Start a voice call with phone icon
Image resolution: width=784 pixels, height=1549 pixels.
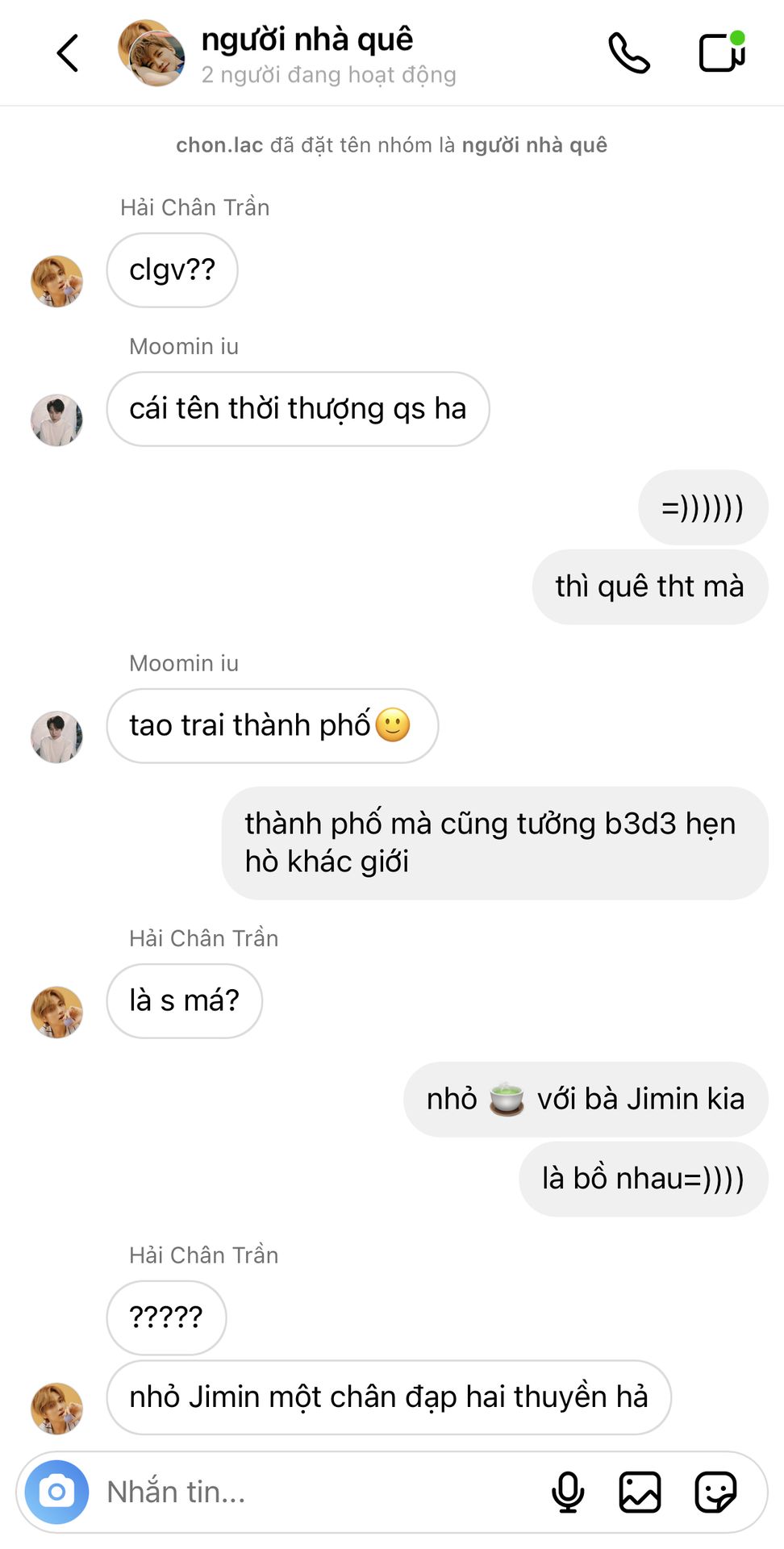coord(629,53)
